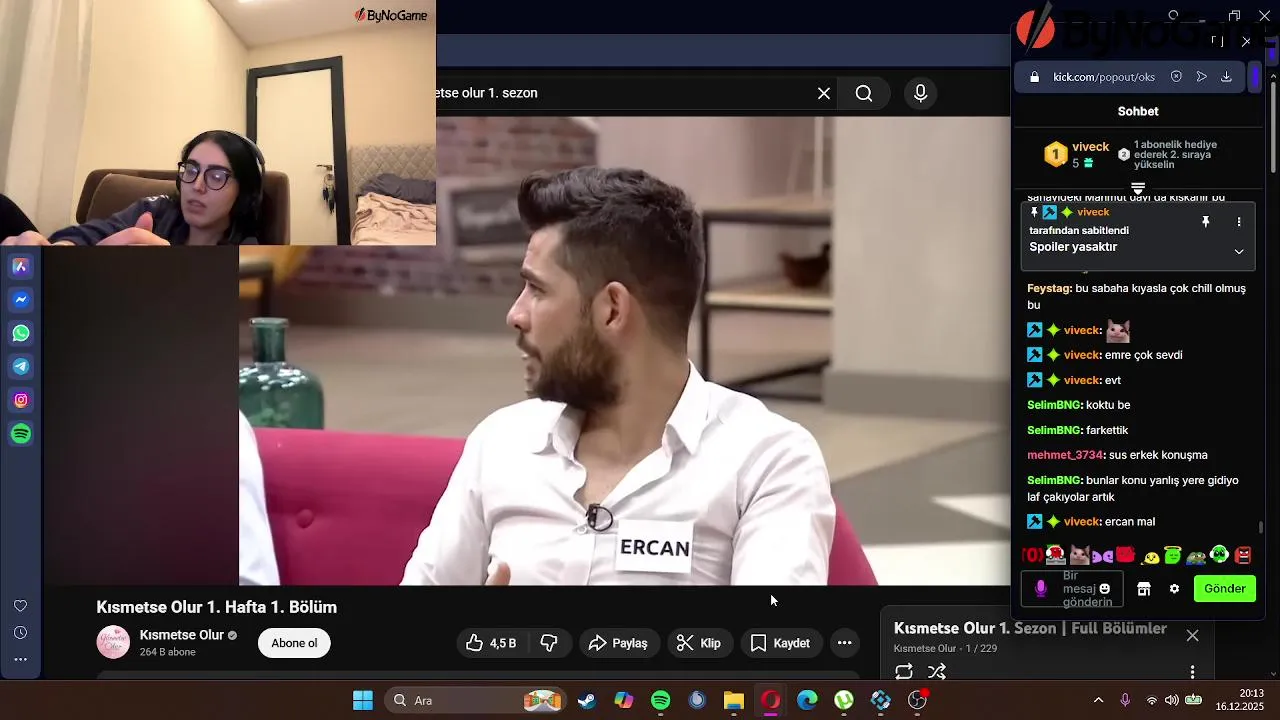The width and height of the screenshot is (1280, 720).
Task: Open pinned message three-dot options
Action: (1239, 222)
